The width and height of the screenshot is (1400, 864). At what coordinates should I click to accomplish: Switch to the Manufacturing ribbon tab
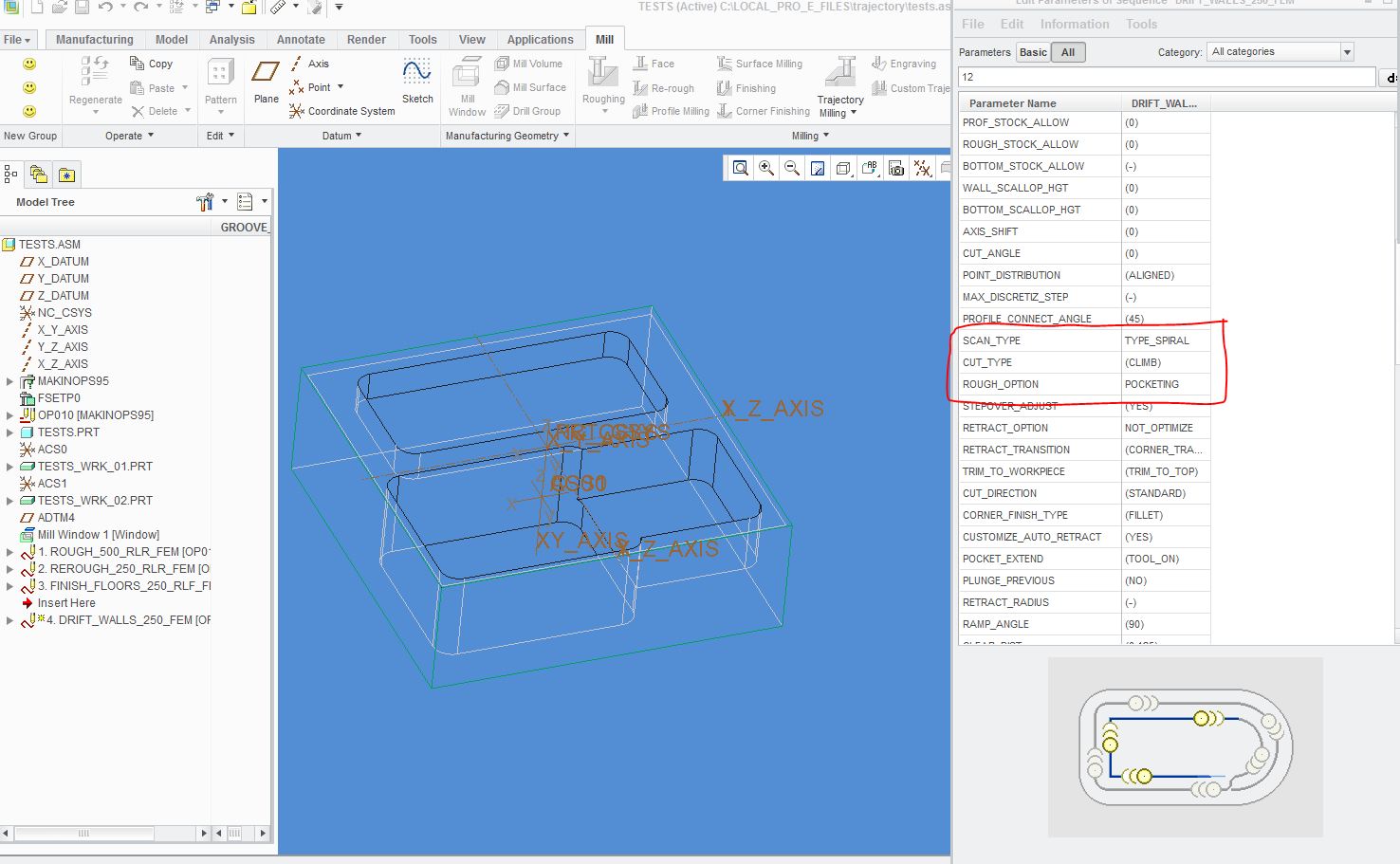[x=94, y=40]
